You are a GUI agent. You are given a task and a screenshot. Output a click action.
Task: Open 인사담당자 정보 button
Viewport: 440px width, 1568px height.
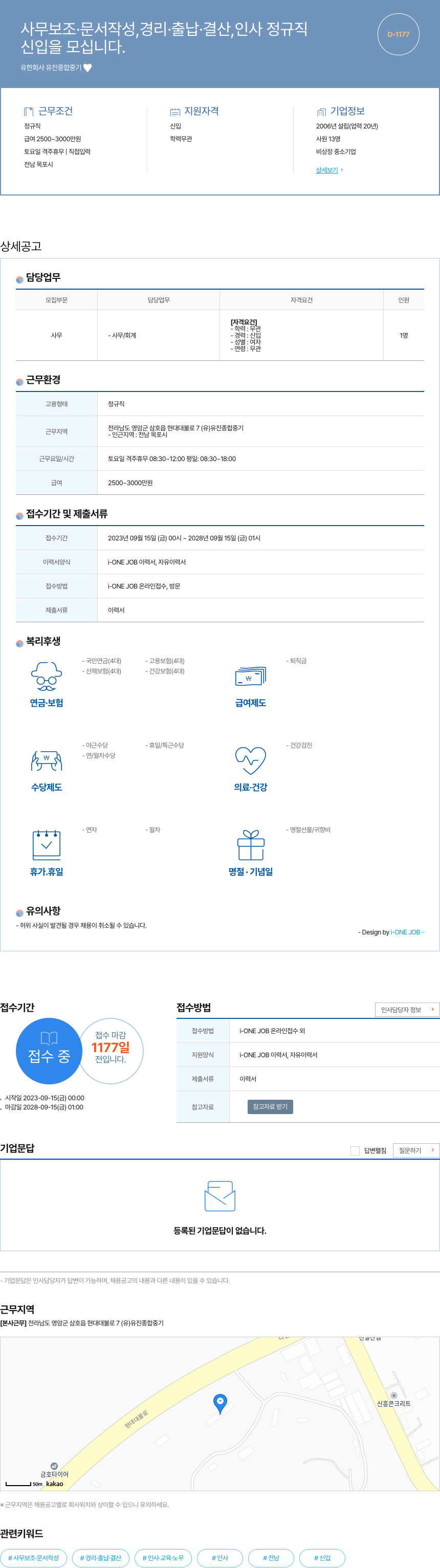pyautogui.click(x=407, y=1009)
